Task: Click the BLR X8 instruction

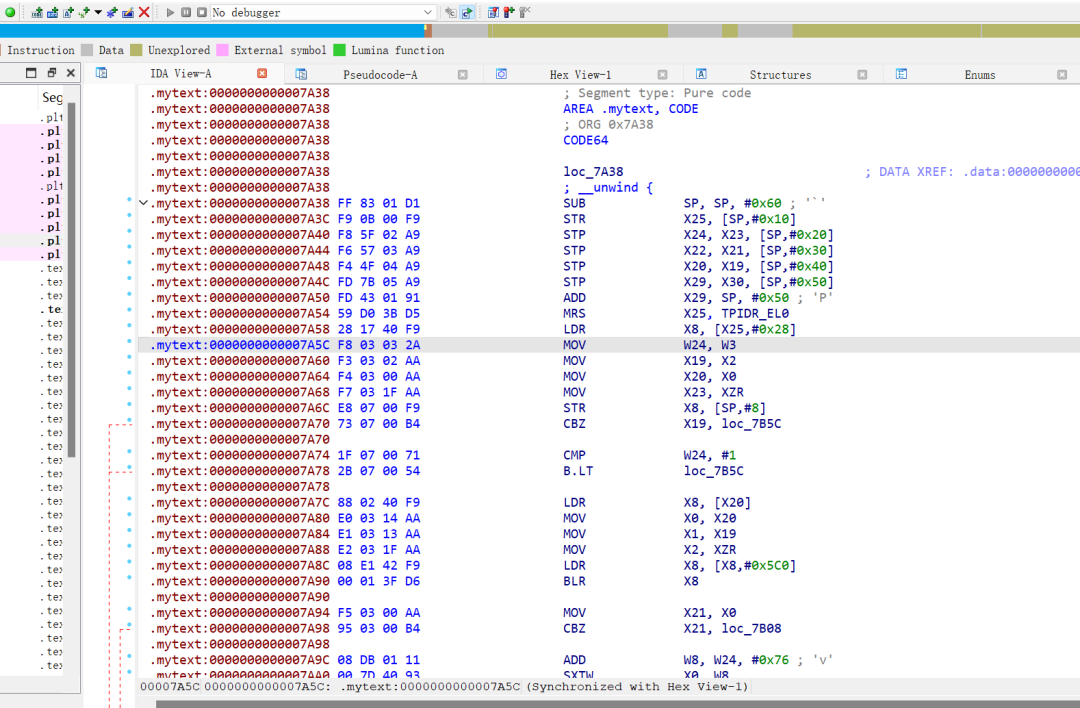Action: click(630, 581)
